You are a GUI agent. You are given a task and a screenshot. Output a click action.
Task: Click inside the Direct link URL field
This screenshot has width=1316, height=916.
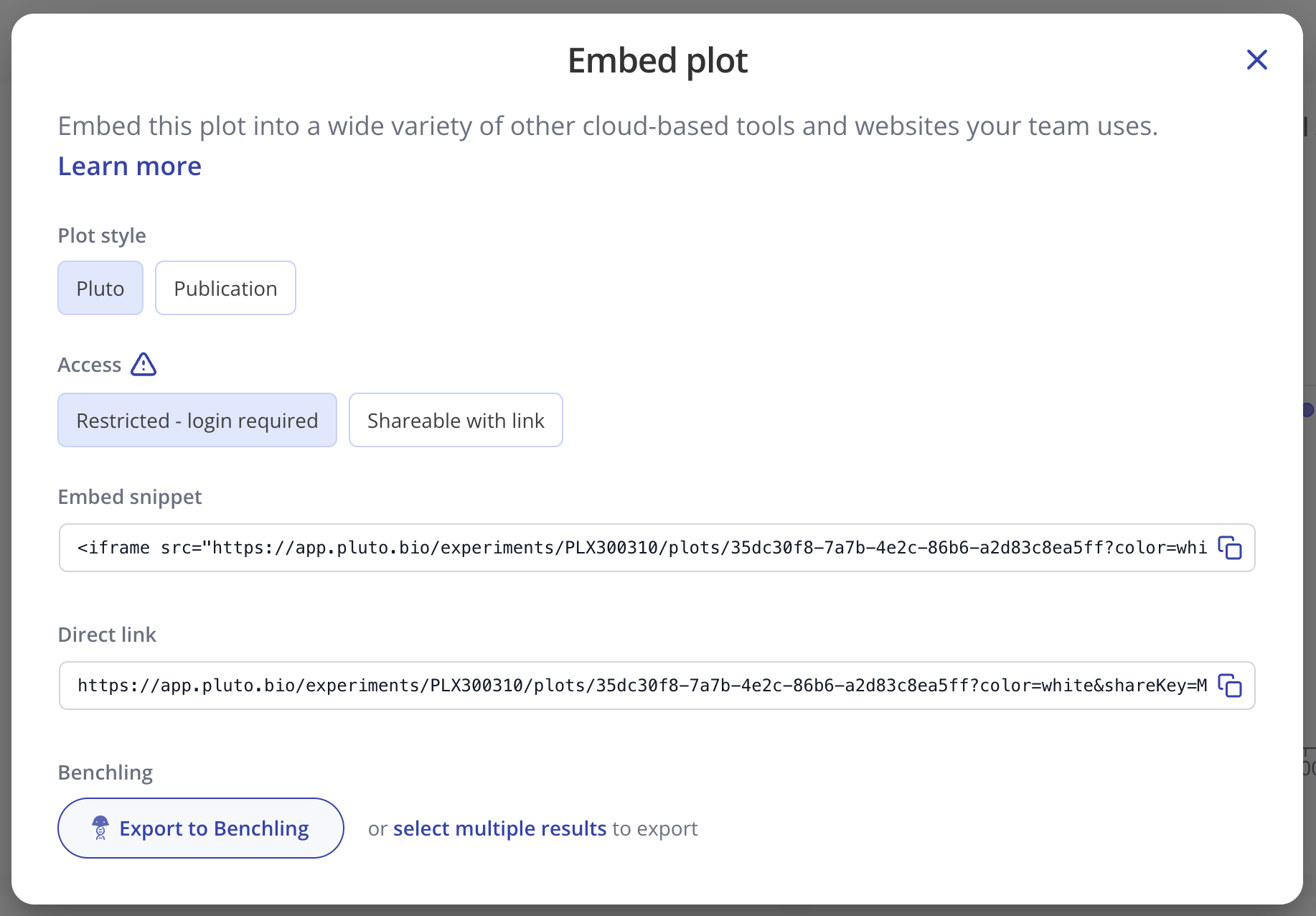[x=639, y=686]
